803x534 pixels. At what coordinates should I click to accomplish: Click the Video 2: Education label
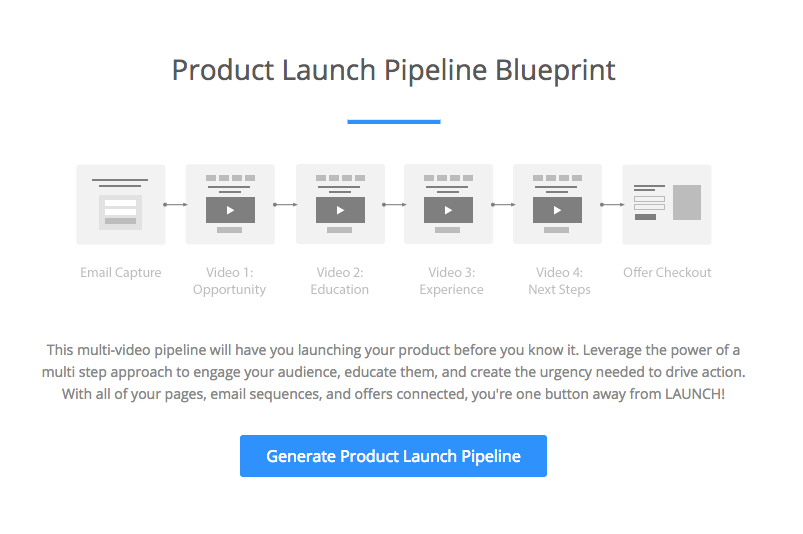pyautogui.click(x=340, y=281)
